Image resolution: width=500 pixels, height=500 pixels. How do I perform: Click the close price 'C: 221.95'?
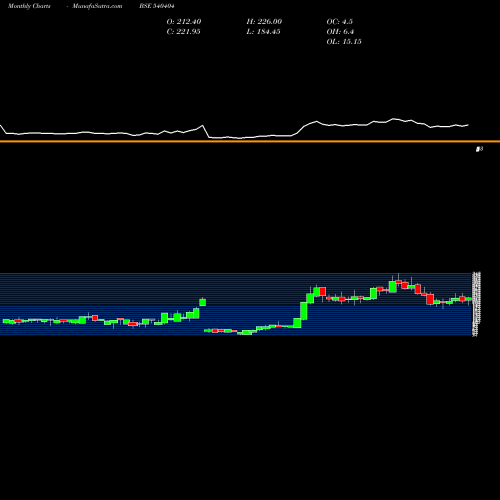[x=183, y=32]
